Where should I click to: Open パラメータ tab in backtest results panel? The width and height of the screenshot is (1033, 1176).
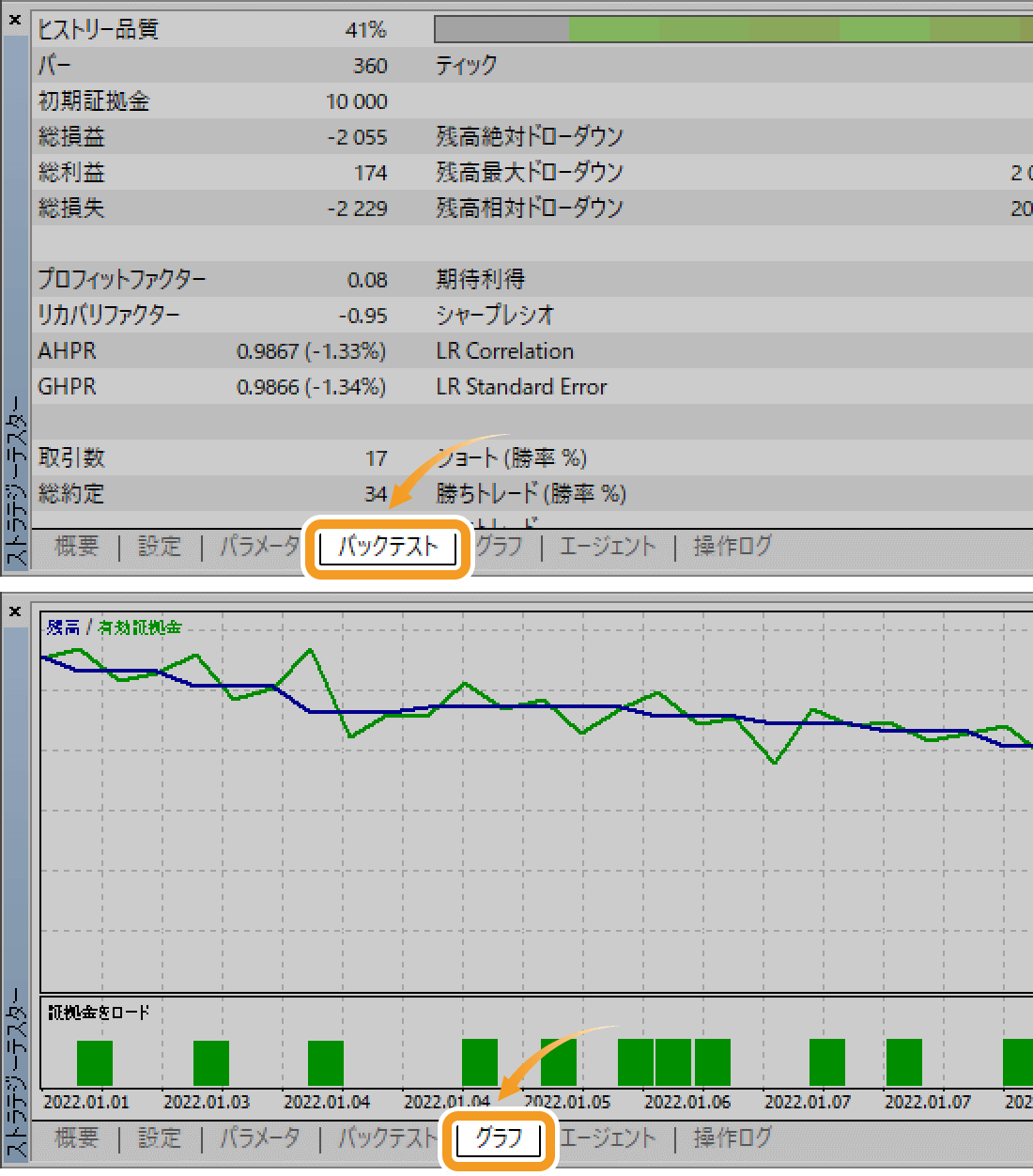259,546
